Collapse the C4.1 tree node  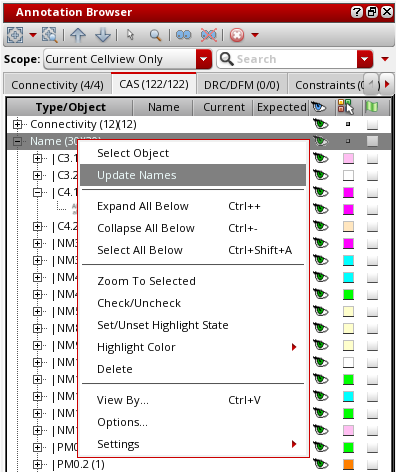click(37, 192)
